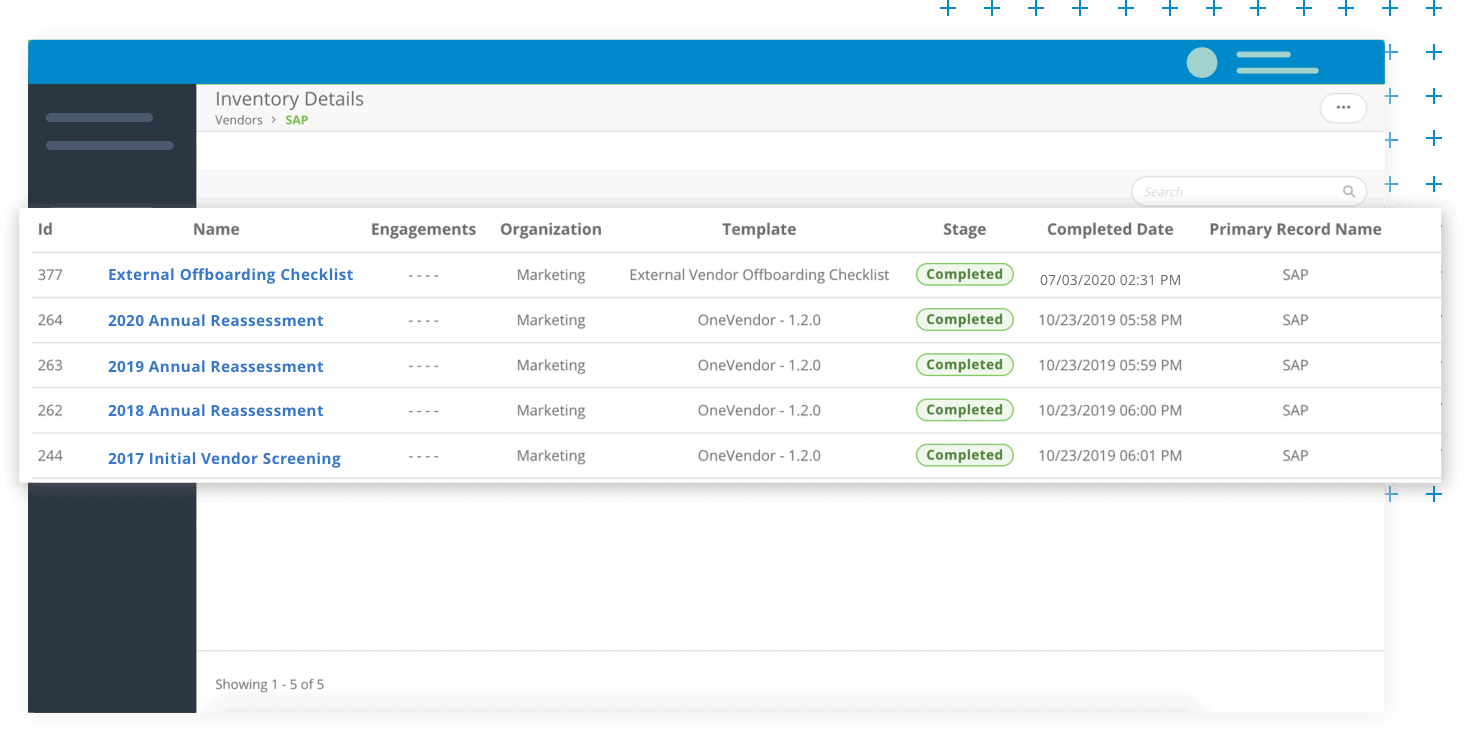Viewport: 1464px width, 740px height.
Task: Open External Offboarding Checklist assessment
Action: pyautogui.click(x=231, y=274)
